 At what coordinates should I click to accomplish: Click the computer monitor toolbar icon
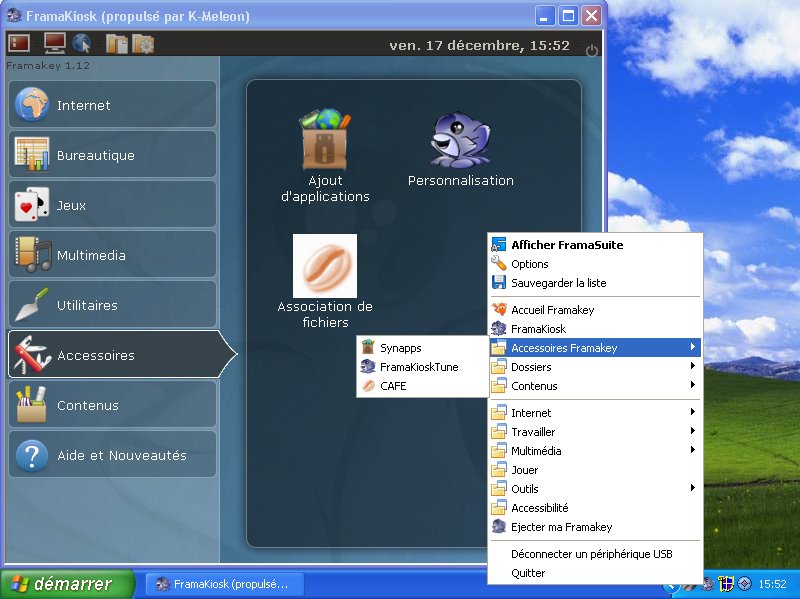(55, 43)
